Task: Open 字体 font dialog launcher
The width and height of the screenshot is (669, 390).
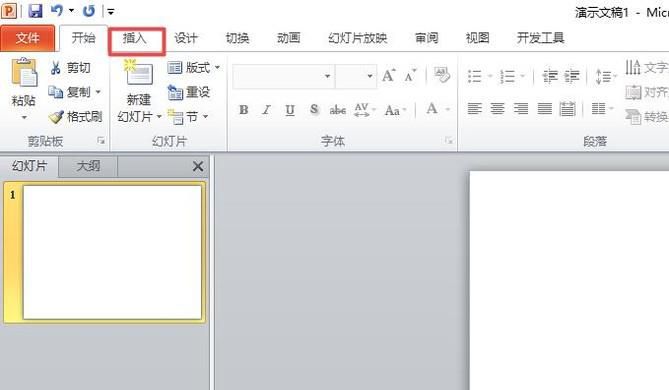Action: 448,140
